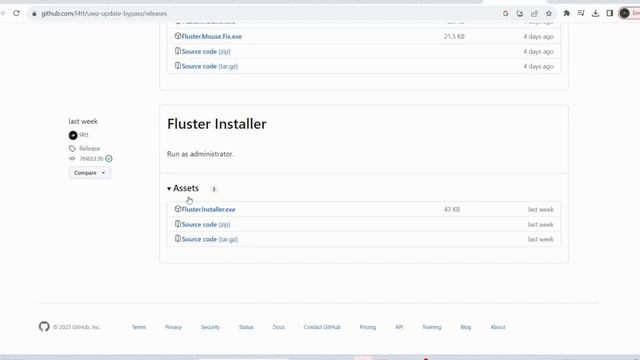Open the Status footer link
This screenshot has width=640, height=360.
point(246,327)
